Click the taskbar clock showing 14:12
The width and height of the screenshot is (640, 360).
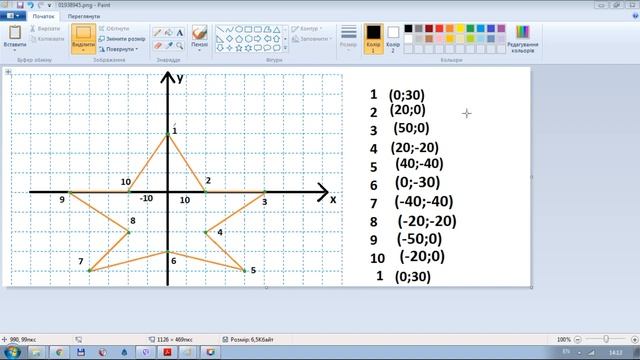coord(616,352)
